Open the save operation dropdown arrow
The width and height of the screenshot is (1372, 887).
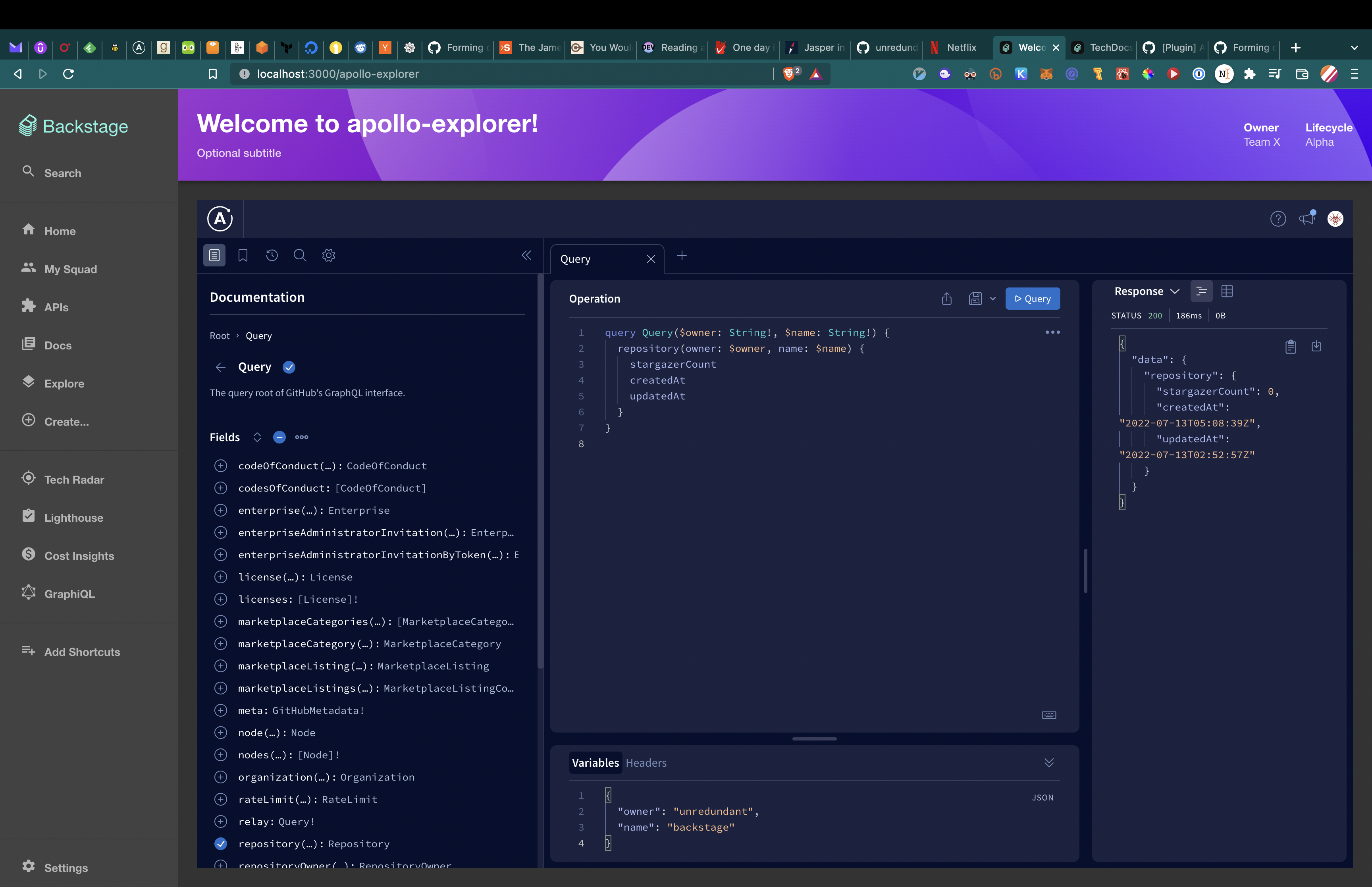992,298
